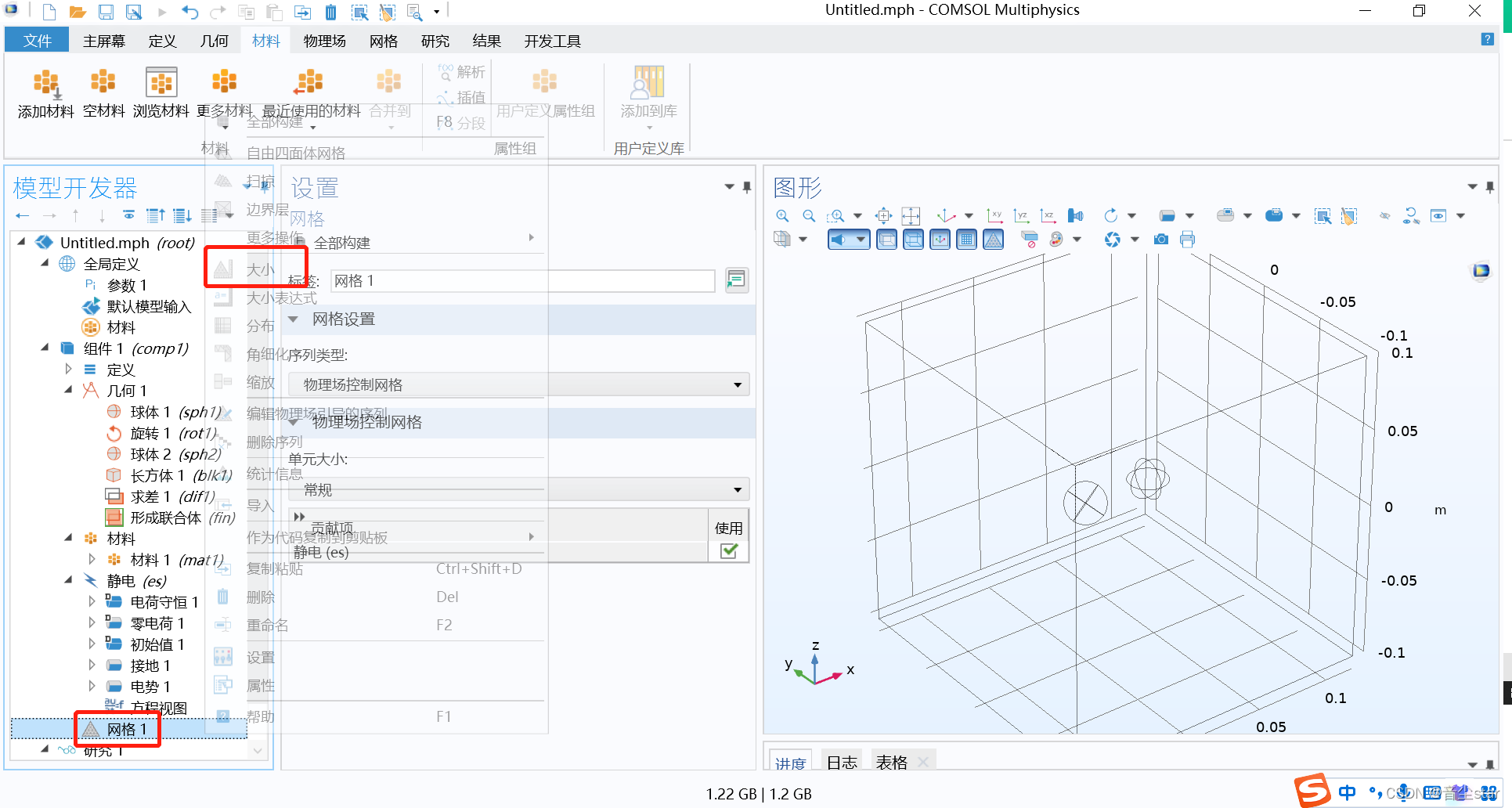Click the model builder back arrow
Screen dimensions: 1512x808
click(23, 215)
